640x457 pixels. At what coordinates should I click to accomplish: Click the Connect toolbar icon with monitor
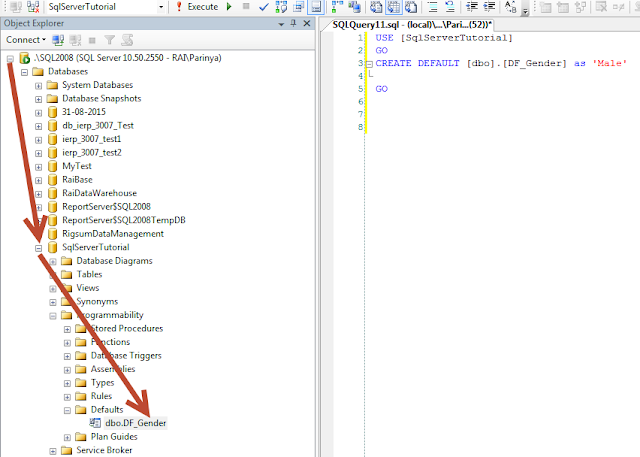tap(15, 7)
